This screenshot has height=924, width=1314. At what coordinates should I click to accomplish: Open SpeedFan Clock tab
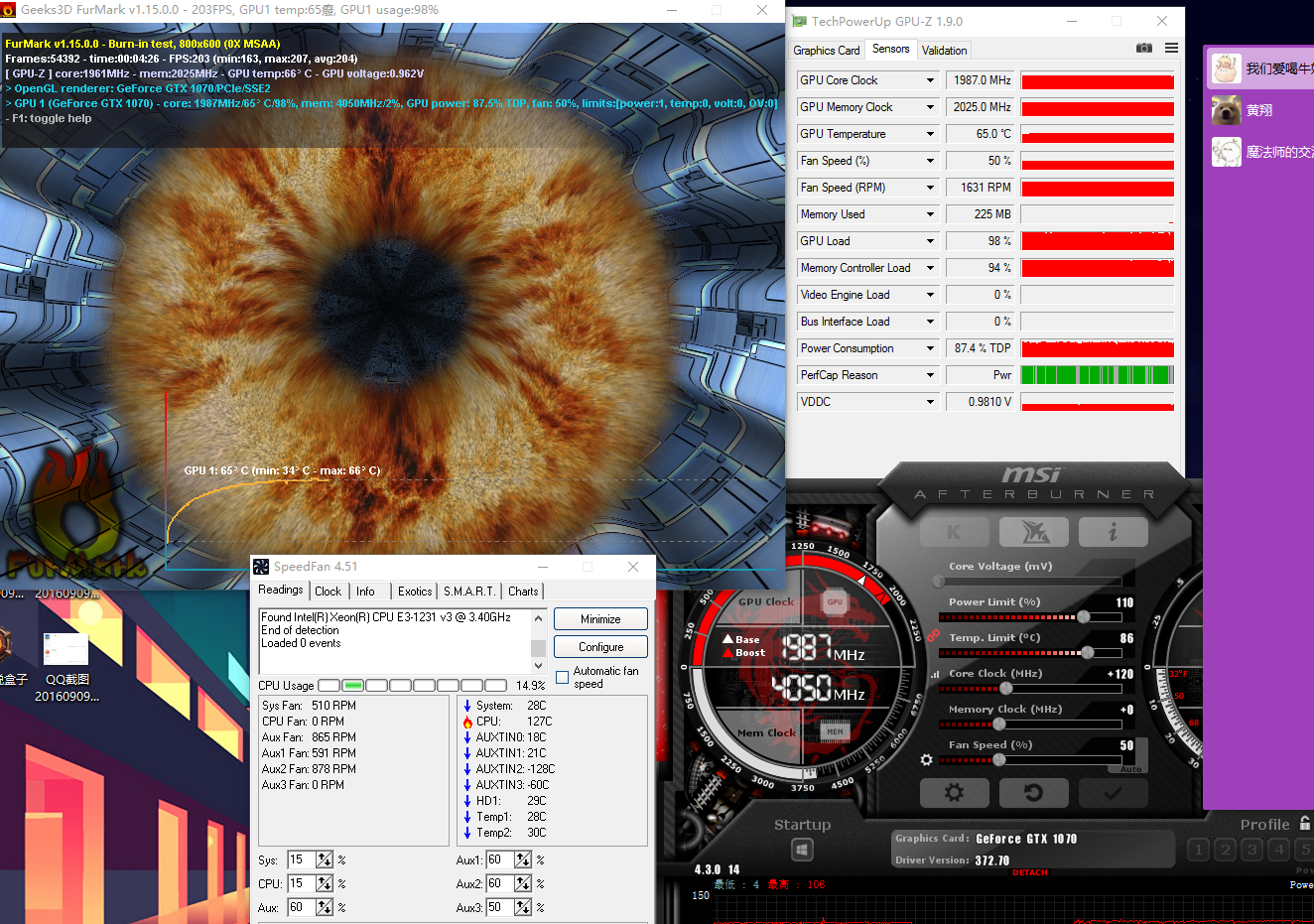(x=328, y=592)
